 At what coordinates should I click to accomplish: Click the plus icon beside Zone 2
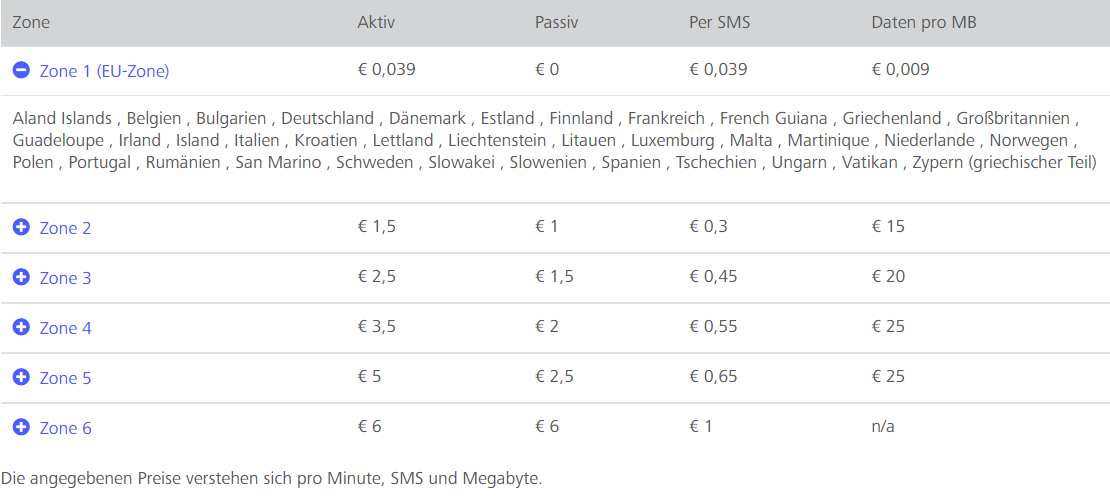click(x=21, y=227)
